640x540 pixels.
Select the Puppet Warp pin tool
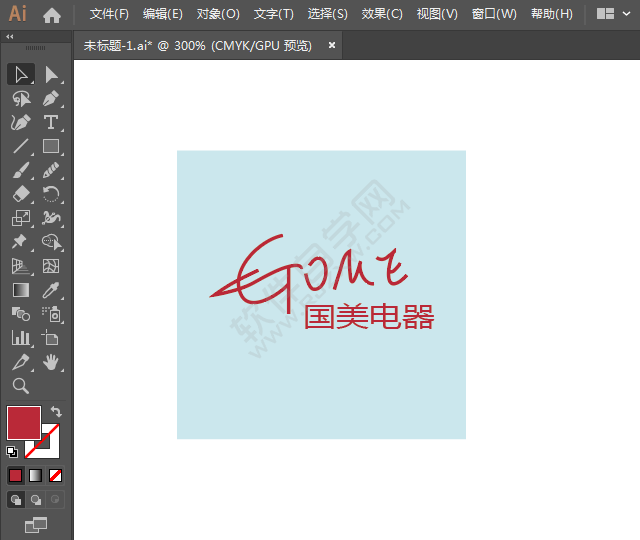coord(21,242)
